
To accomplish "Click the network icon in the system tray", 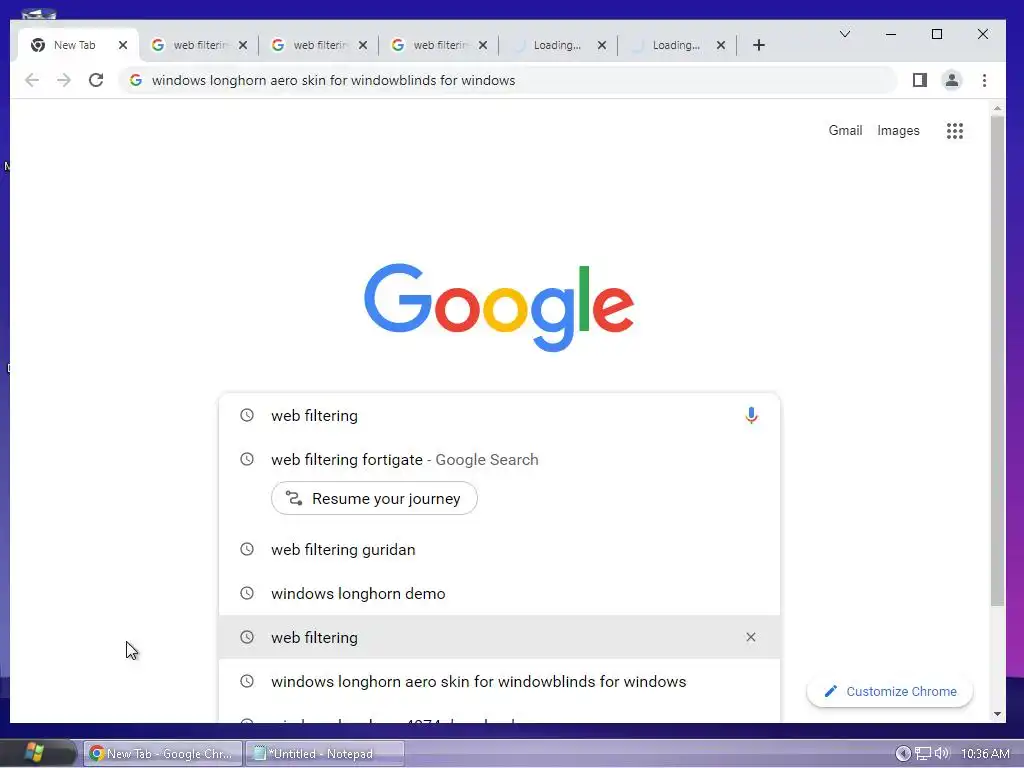I will 922,754.
